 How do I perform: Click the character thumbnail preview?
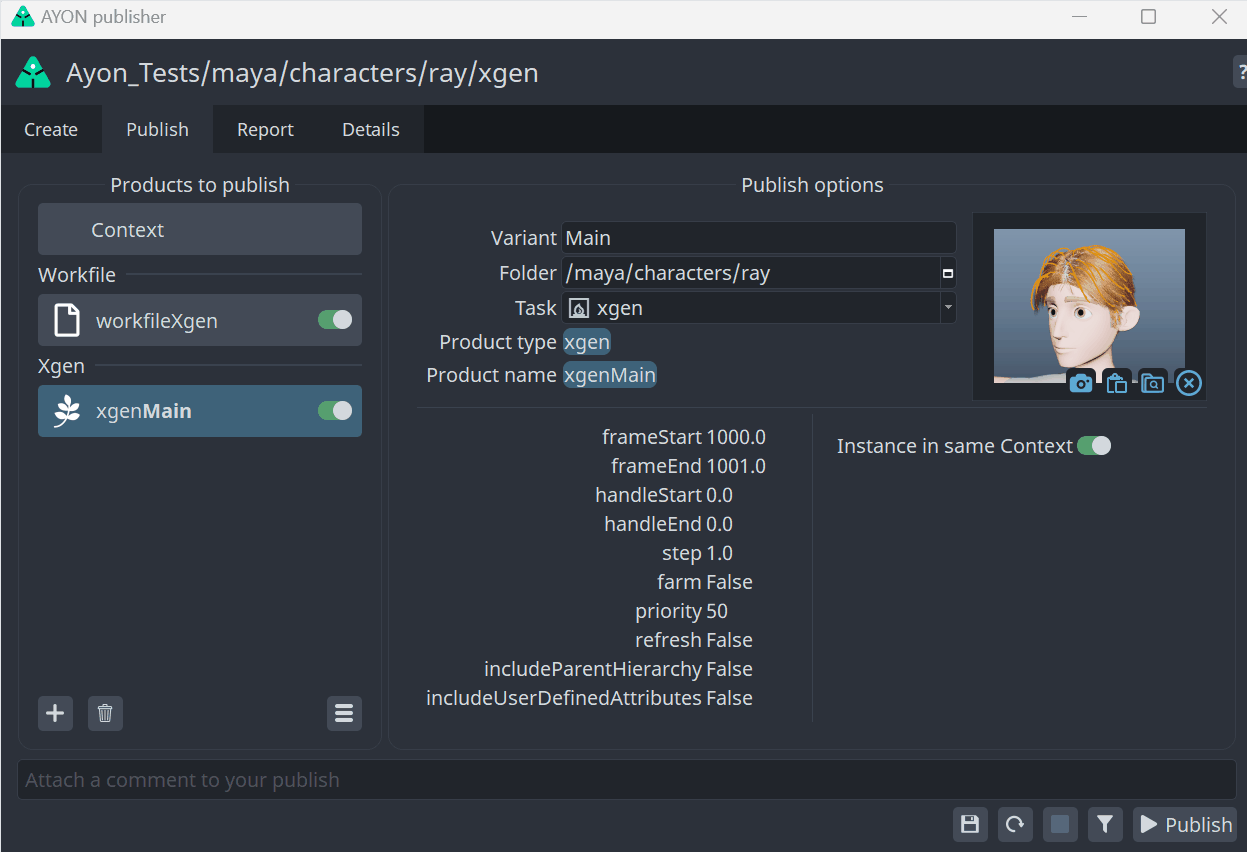1089,305
